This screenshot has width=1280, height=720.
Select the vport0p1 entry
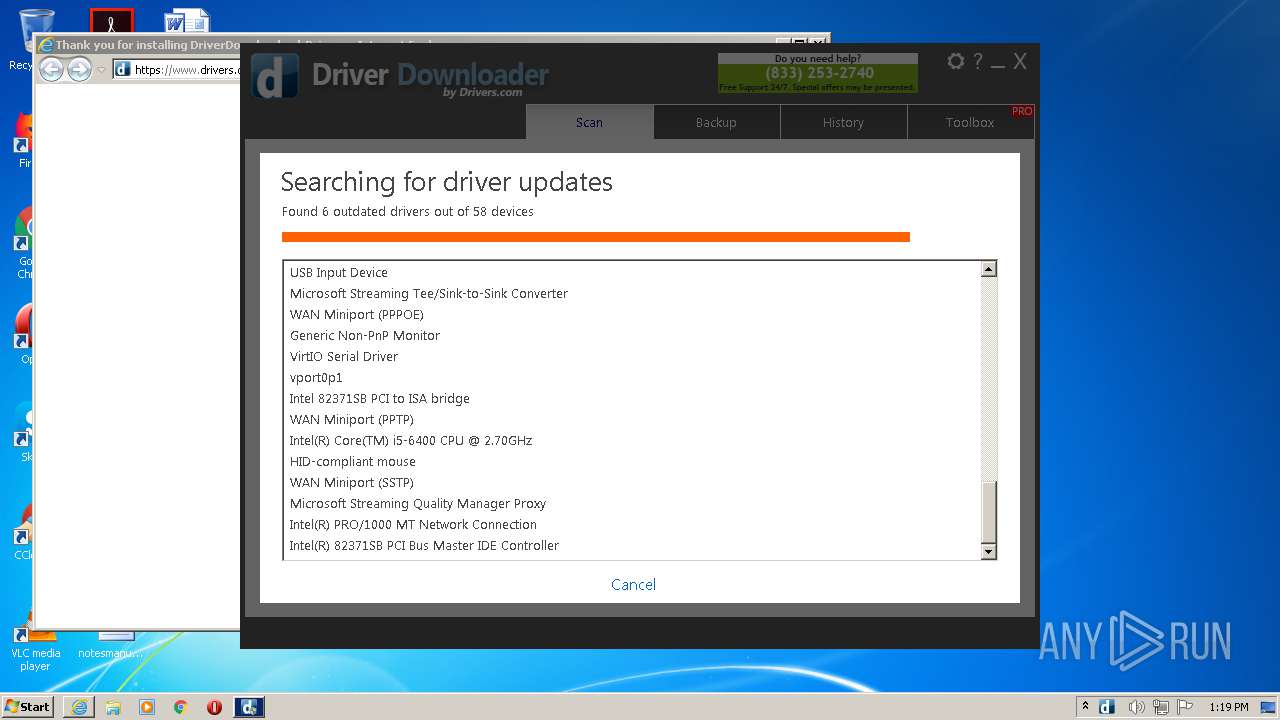pyautogui.click(x=632, y=377)
